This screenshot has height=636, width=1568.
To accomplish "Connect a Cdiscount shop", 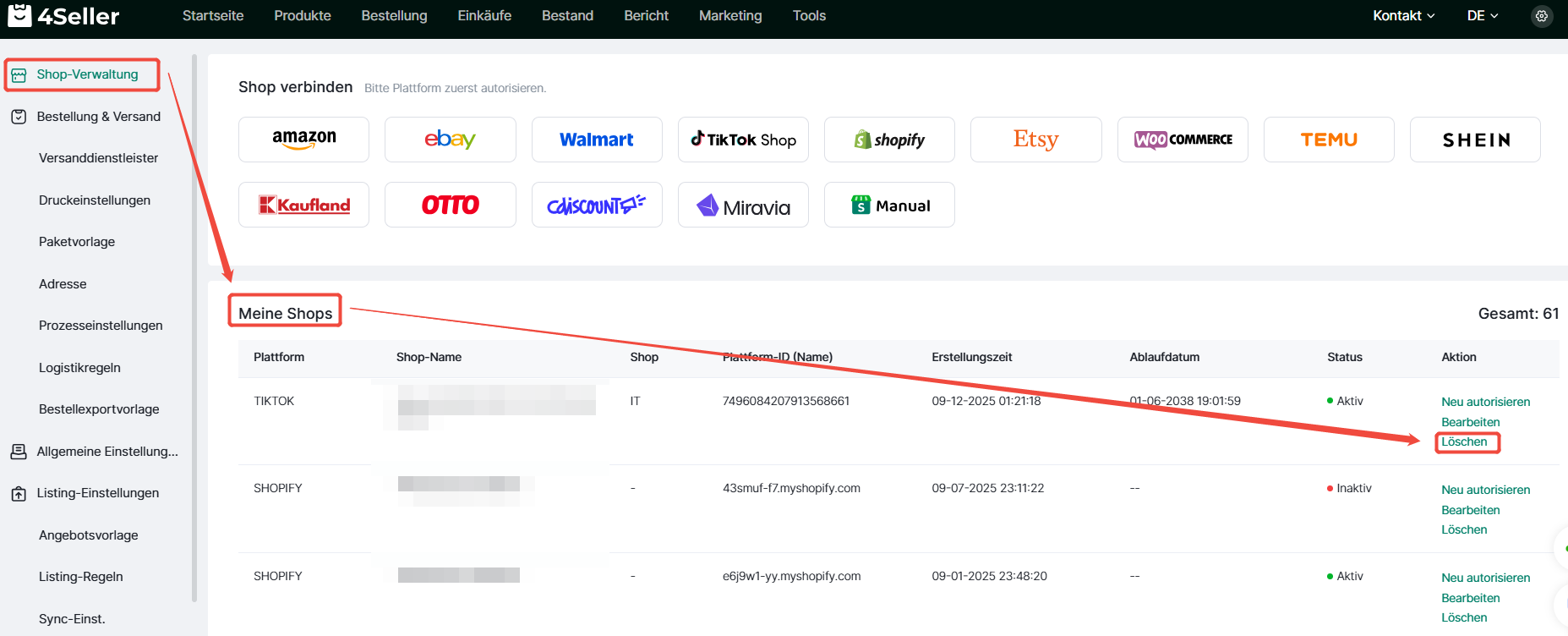I will pos(597,205).
